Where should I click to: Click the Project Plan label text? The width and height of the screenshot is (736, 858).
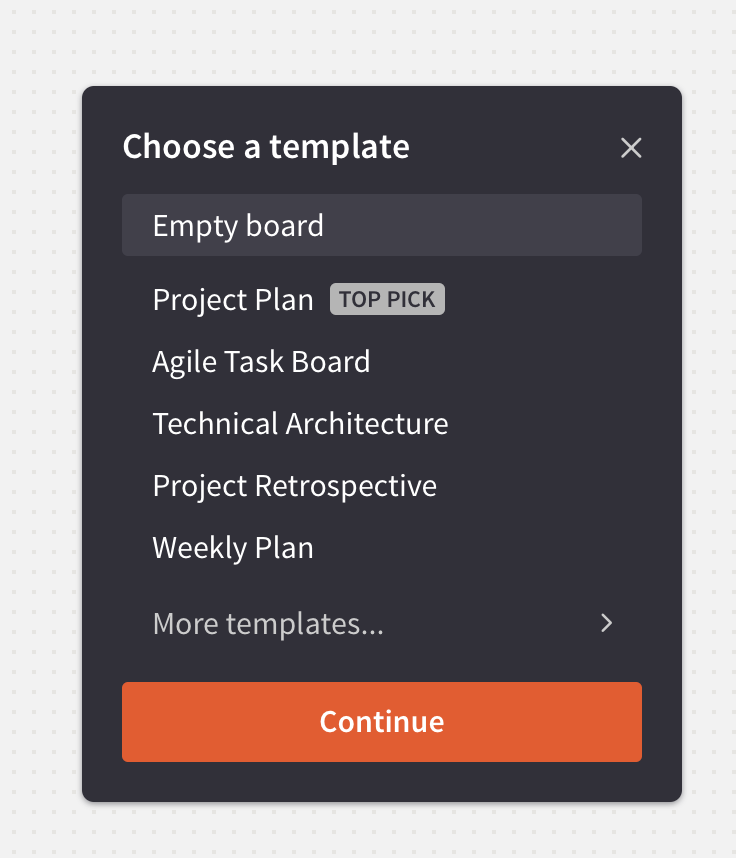[x=233, y=299]
